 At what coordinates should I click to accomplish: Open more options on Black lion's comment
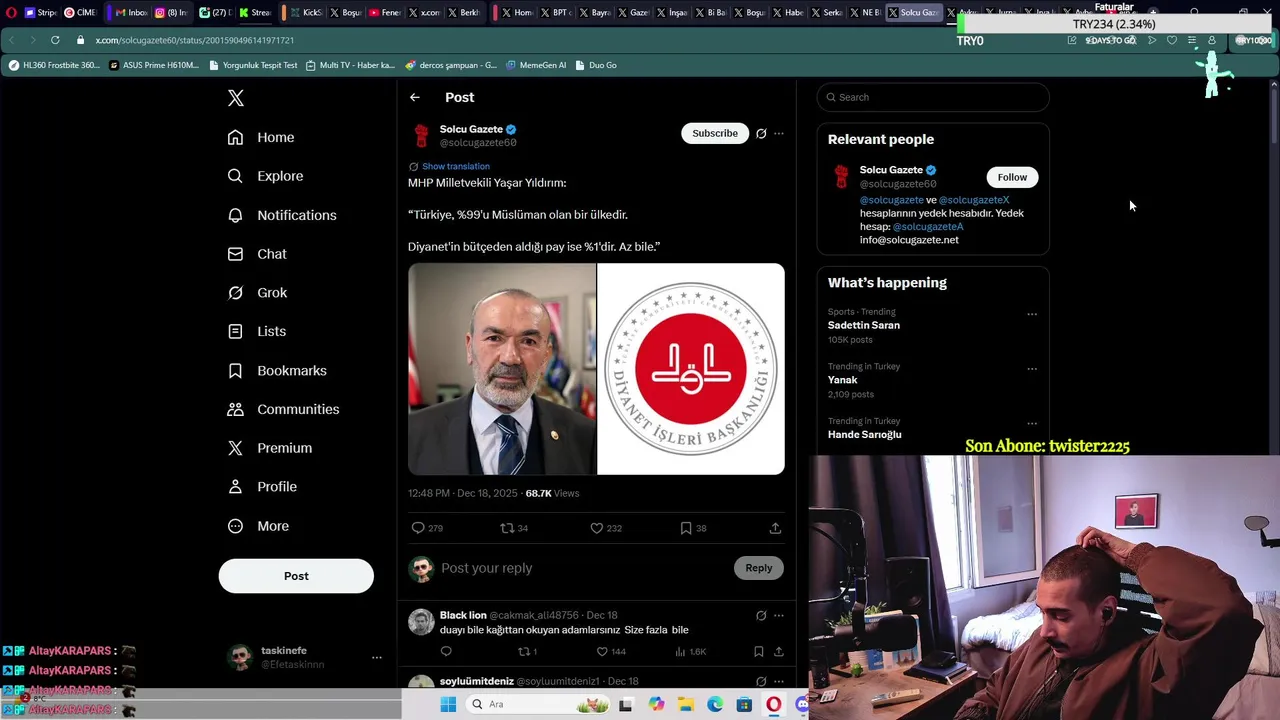(779, 616)
